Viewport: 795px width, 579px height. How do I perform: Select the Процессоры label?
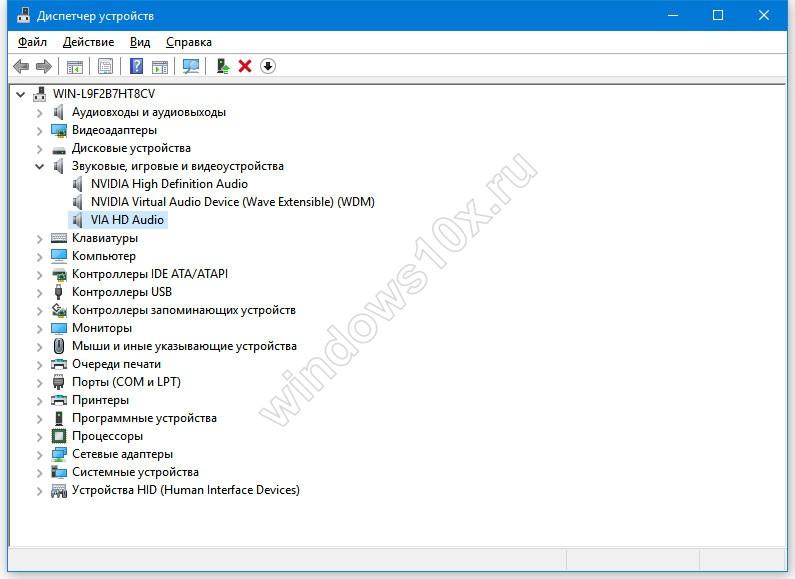tap(107, 436)
